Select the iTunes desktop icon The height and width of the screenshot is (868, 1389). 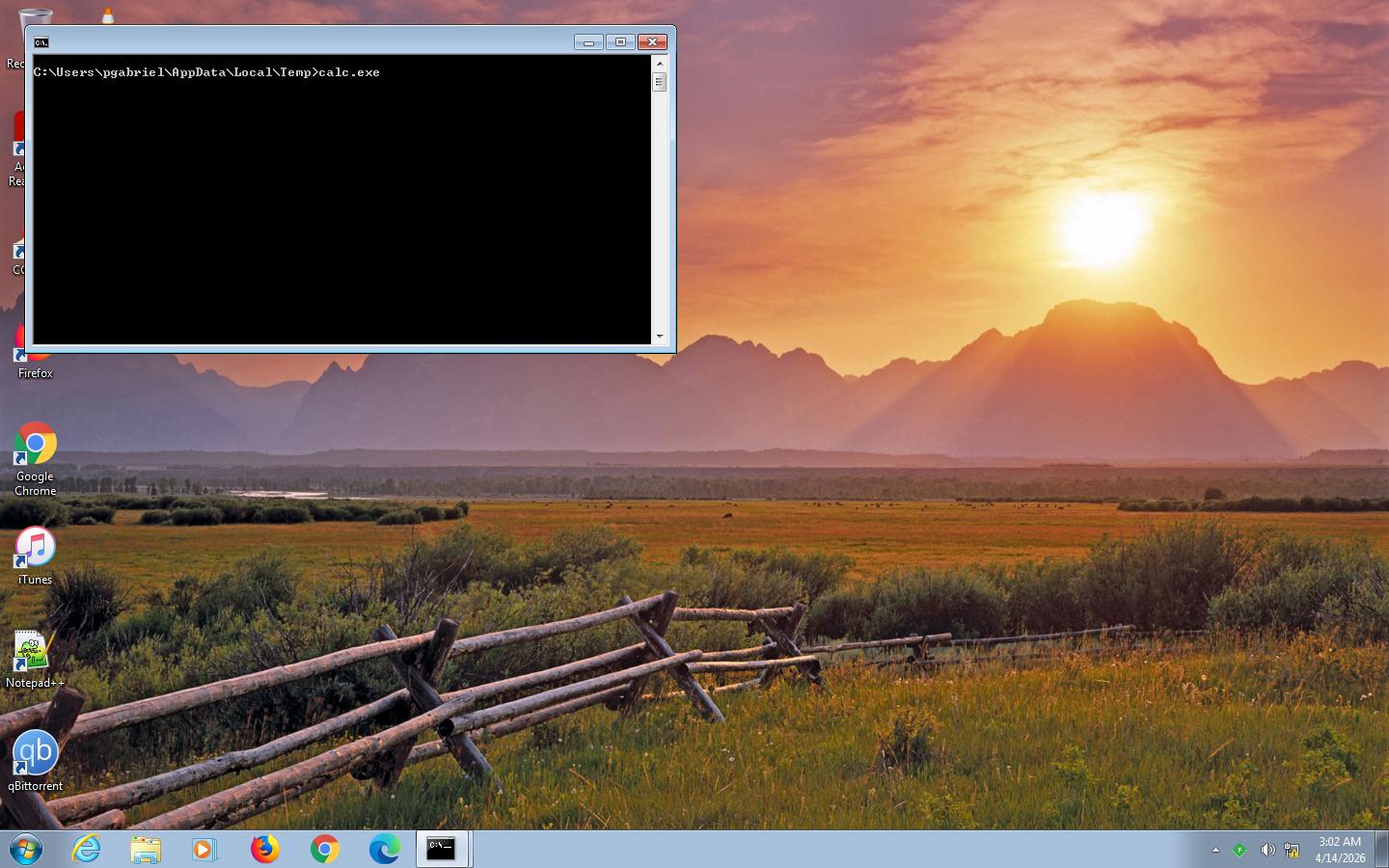pyautogui.click(x=36, y=549)
